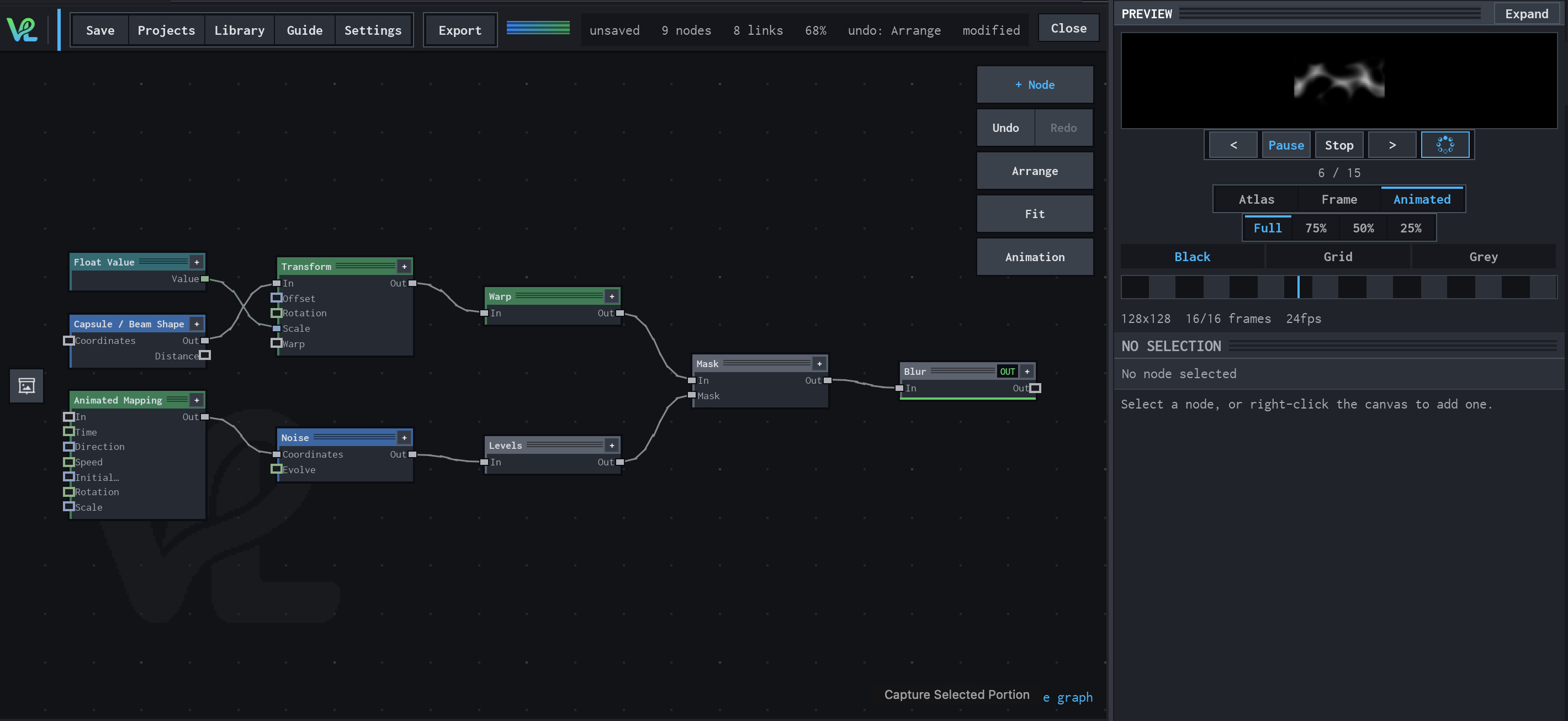
Task: Open the Guide menu
Action: click(x=304, y=30)
